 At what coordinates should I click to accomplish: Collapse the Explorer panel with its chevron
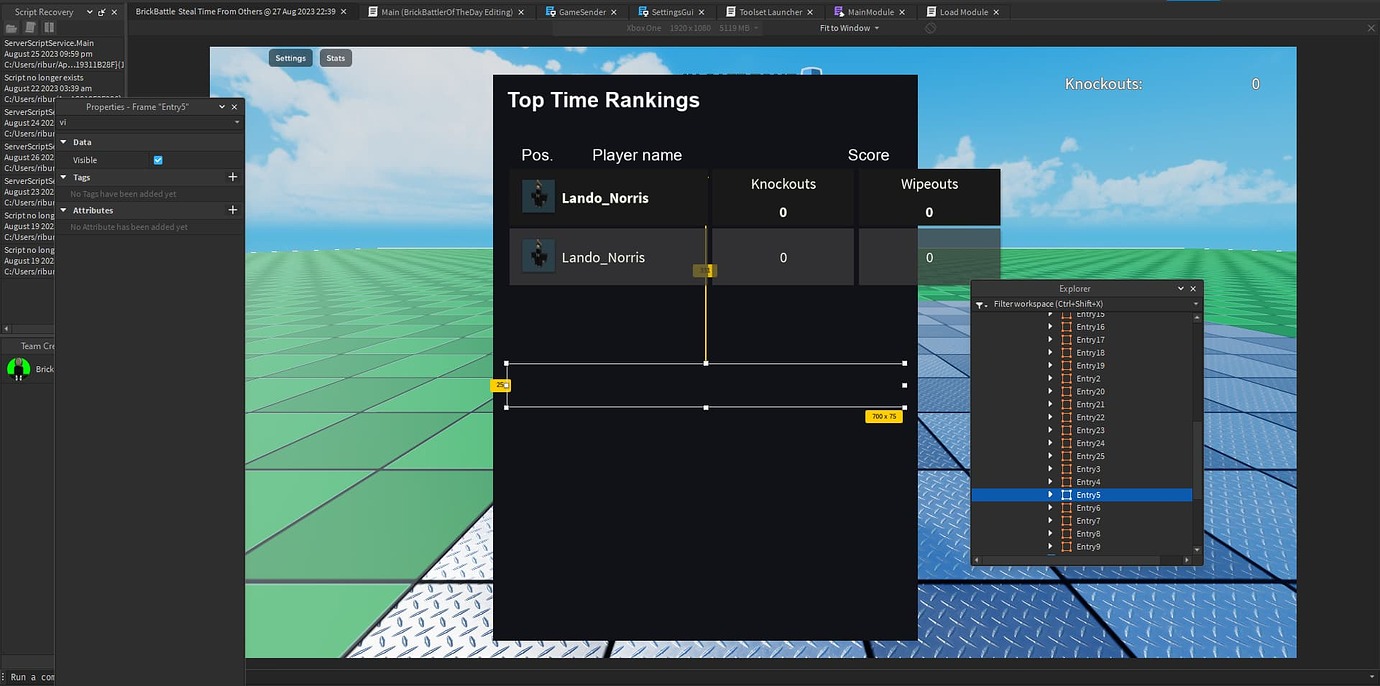tap(1178, 288)
